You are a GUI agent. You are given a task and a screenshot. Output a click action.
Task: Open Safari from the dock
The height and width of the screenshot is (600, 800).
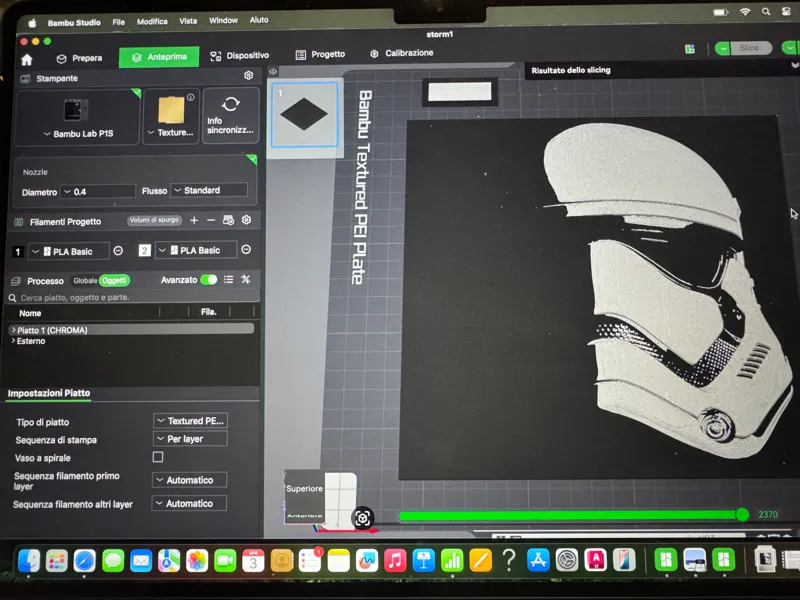[84, 561]
